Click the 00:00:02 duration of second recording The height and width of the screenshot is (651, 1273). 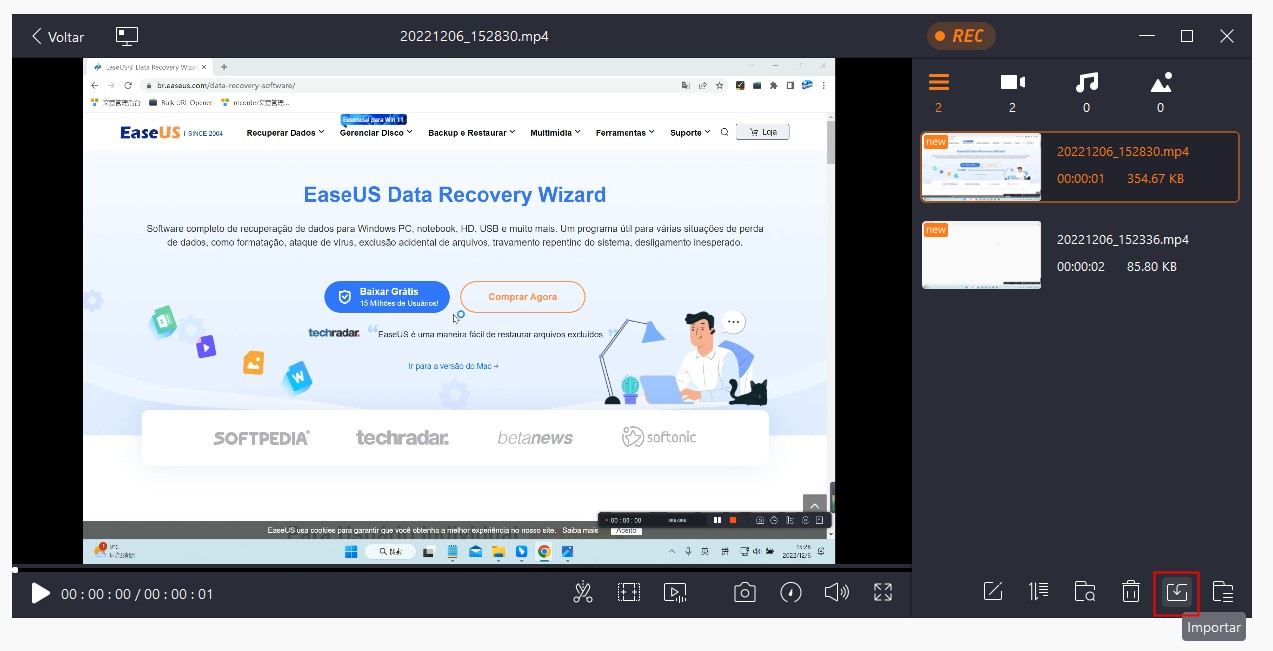coord(1081,267)
